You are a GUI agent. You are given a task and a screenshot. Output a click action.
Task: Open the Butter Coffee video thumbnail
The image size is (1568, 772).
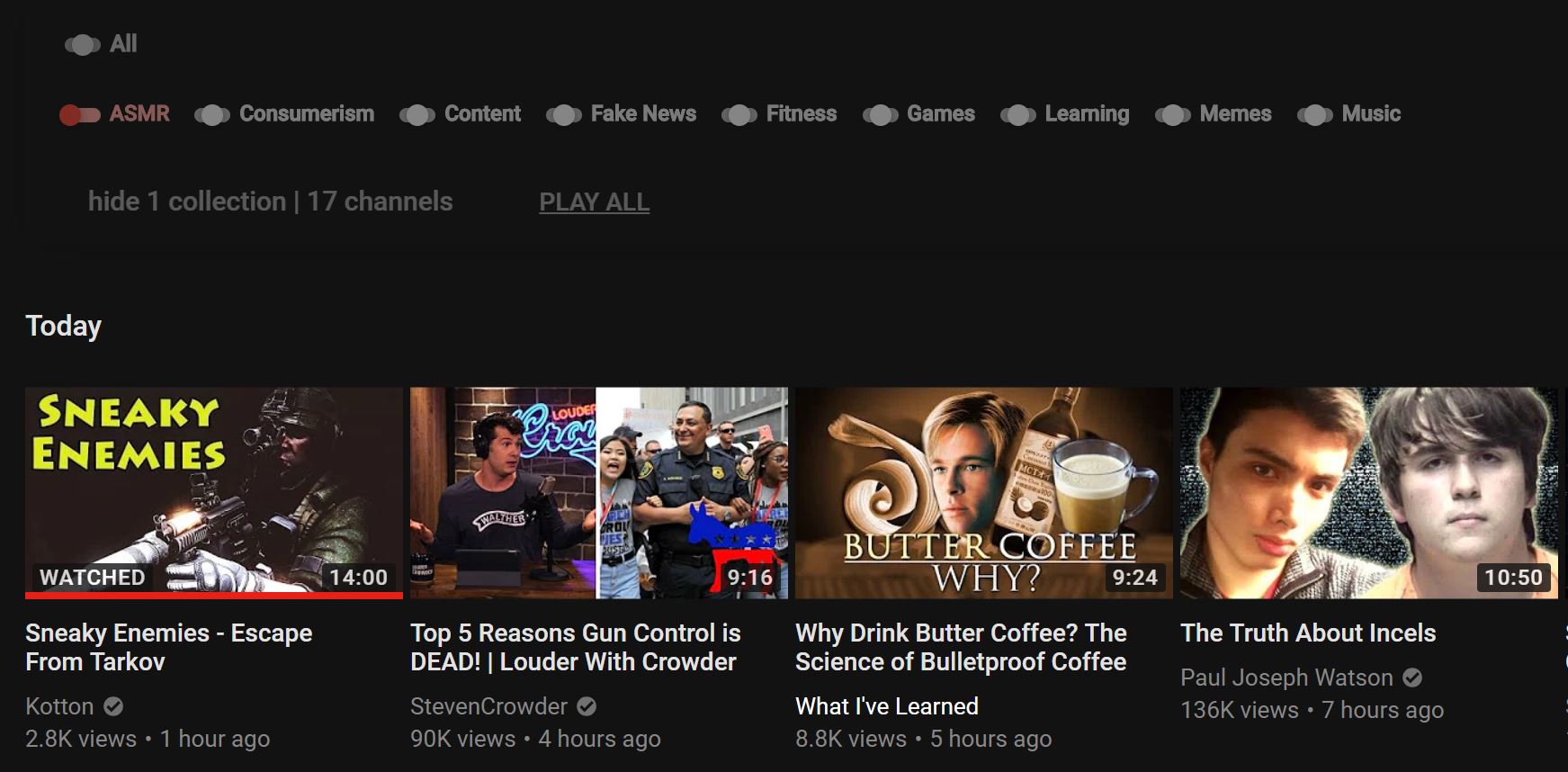click(984, 492)
